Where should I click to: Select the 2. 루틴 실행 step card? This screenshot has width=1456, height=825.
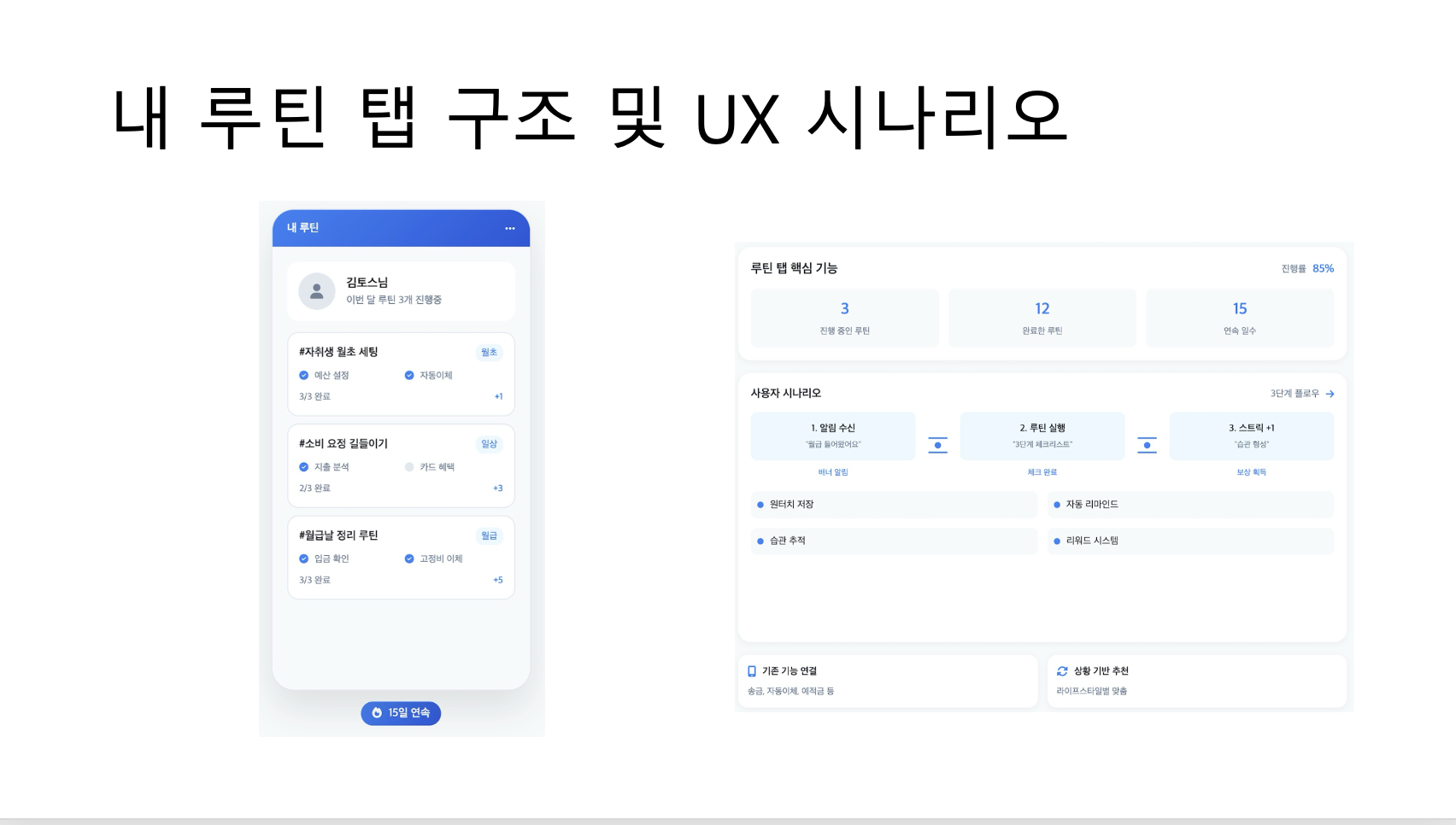click(1042, 436)
